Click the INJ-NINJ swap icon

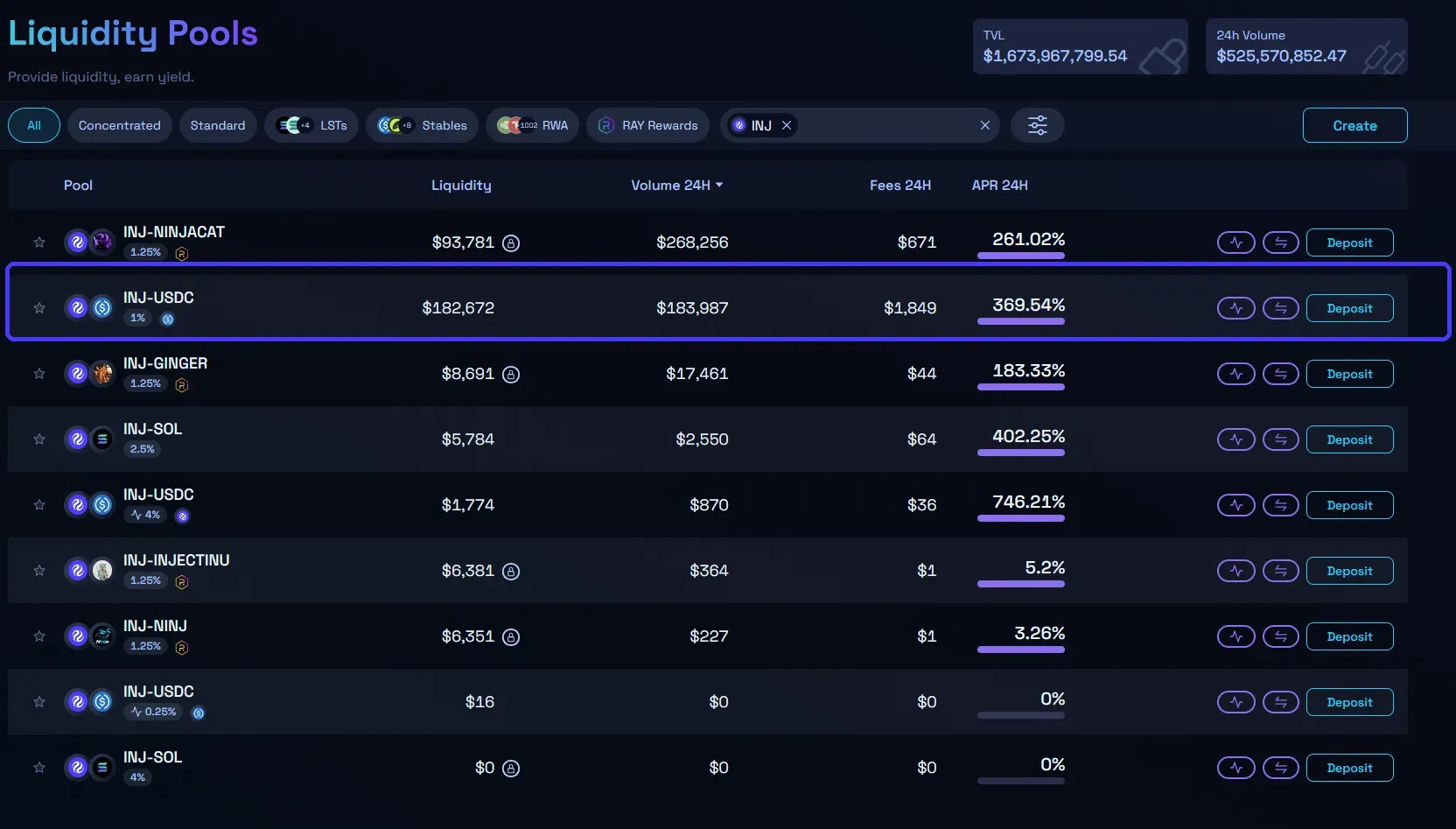[x=1280, y=636]
